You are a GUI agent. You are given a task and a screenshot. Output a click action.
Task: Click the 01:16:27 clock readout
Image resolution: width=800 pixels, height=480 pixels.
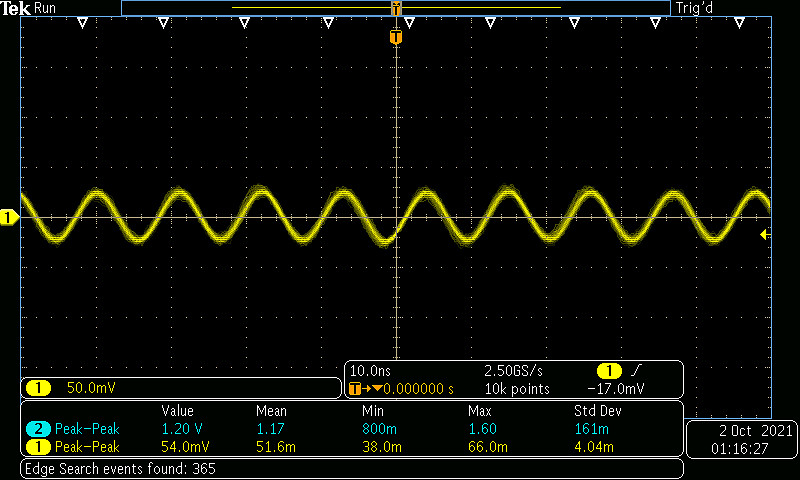pos(740,449)
